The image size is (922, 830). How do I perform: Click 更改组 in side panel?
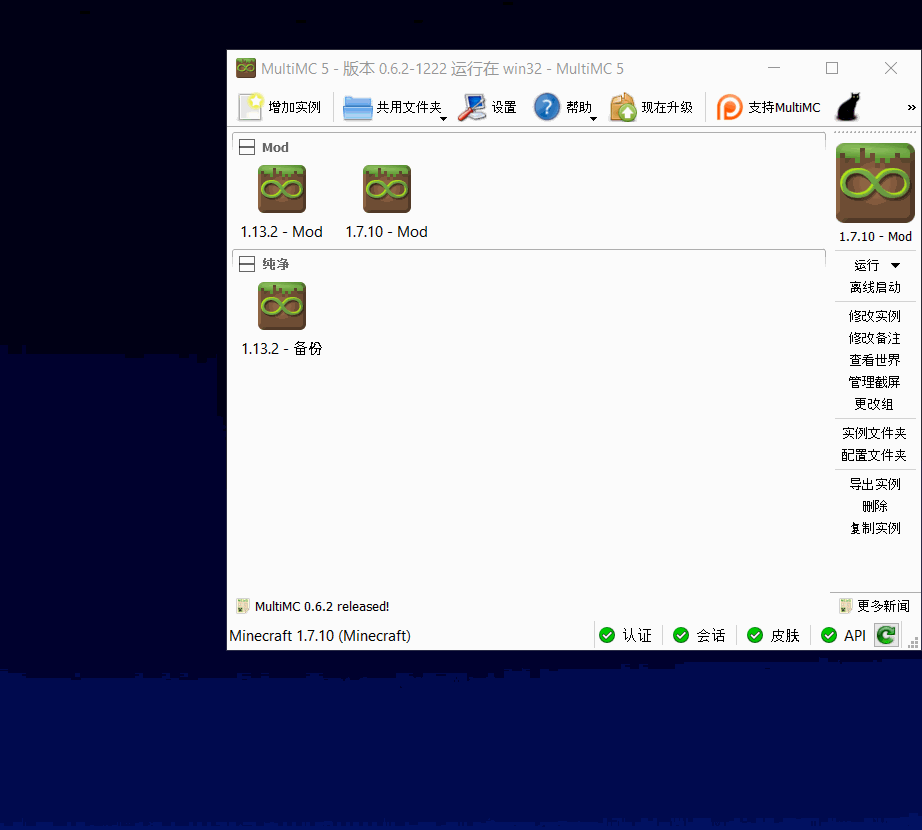pyautogui.click(x=874, y=404)
